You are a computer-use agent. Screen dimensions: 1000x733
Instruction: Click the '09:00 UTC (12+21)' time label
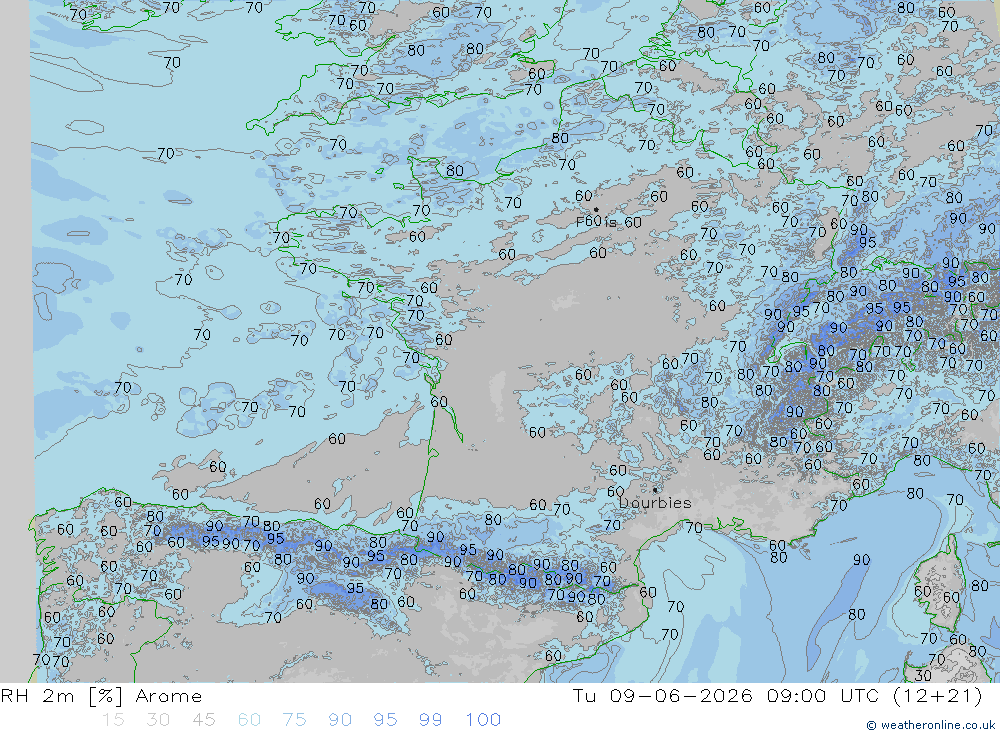coord(874,695)
